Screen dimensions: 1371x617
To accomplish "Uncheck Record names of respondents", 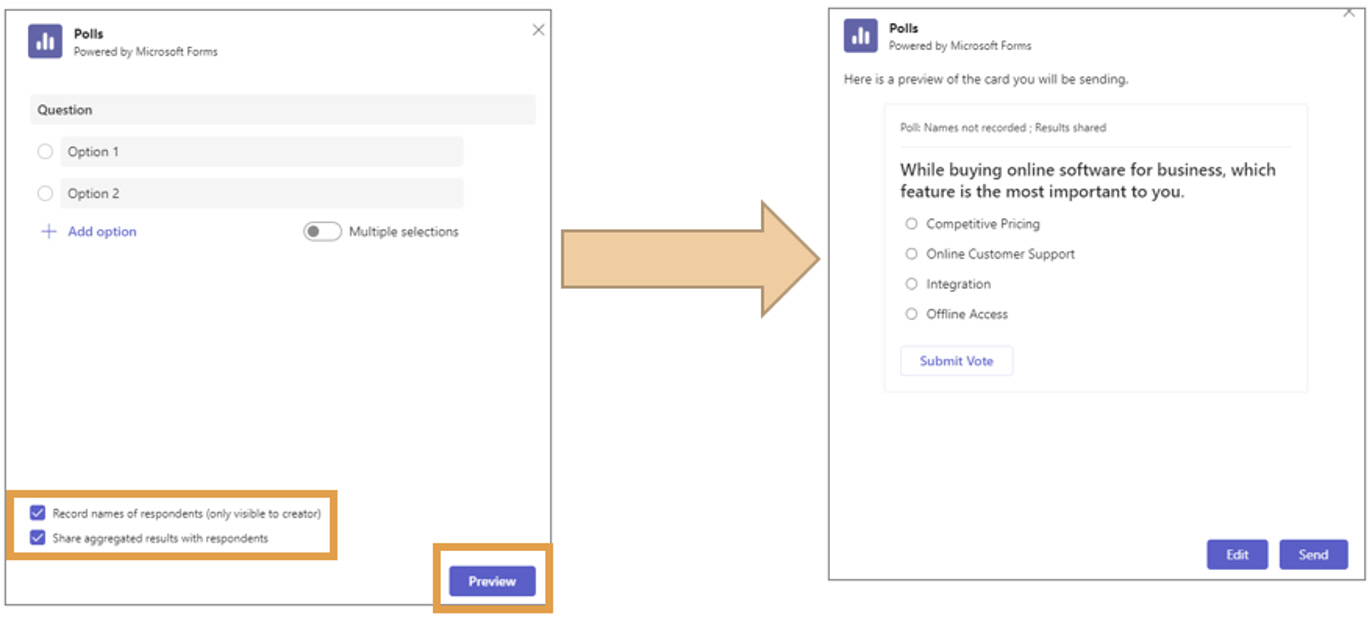I will pyautogui.click(x=38, y=513).
